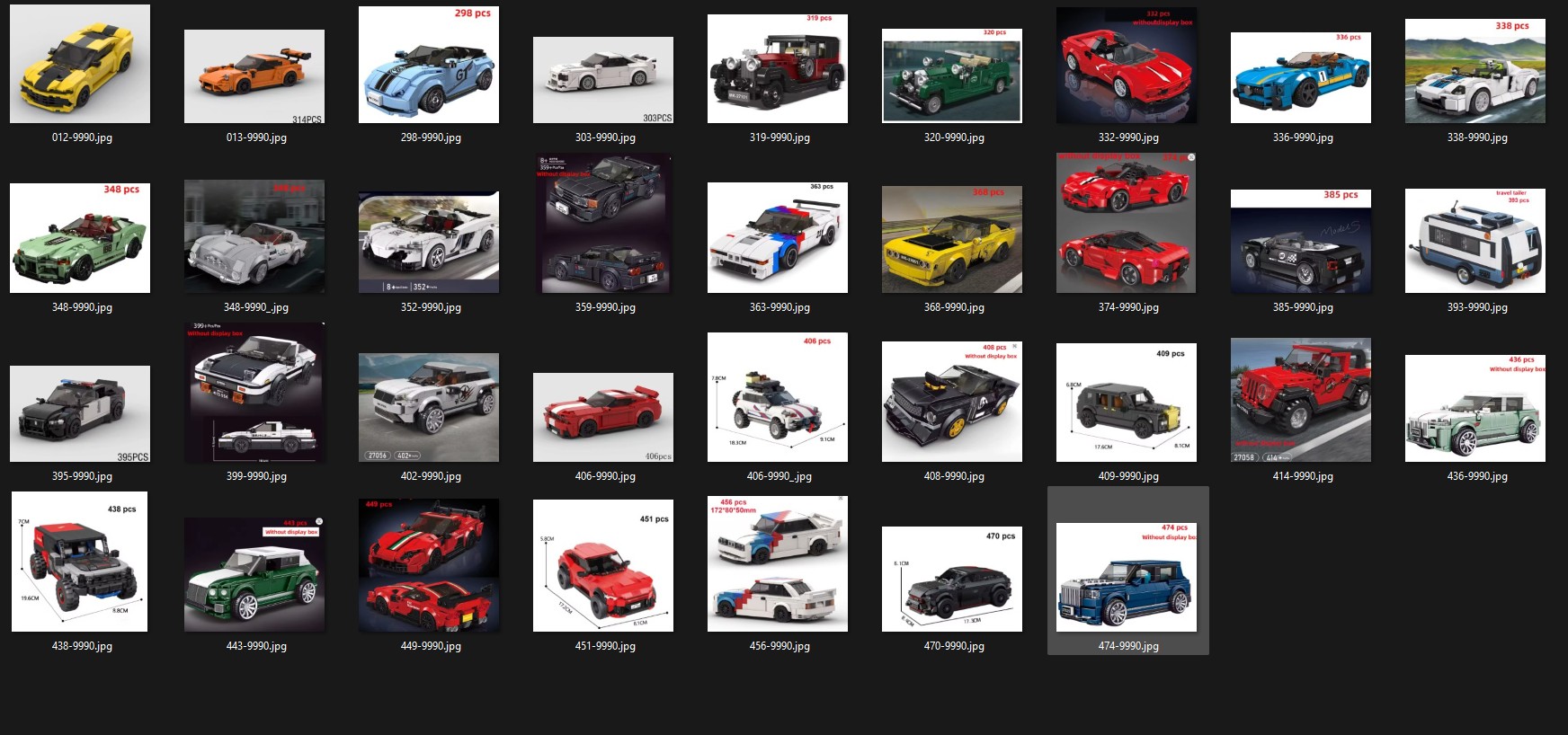Select the green vintage car 320-9990.jpg

tap(952, 75)
